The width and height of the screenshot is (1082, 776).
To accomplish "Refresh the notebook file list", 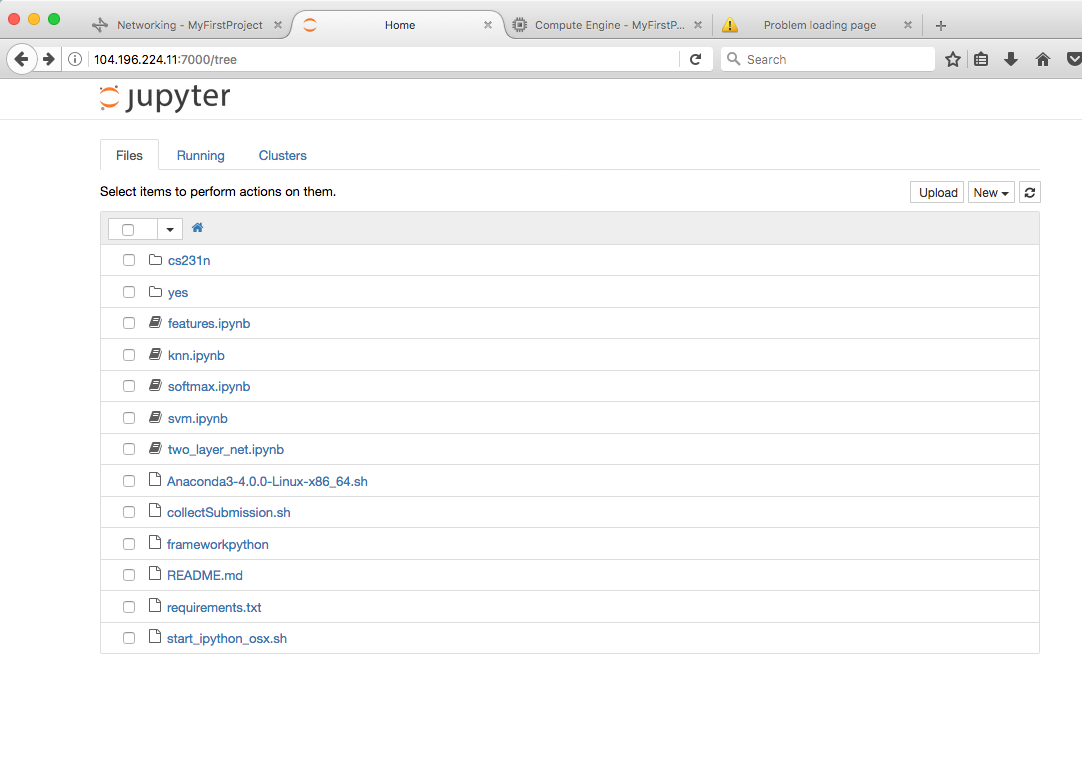I will tap(1029, 193).
